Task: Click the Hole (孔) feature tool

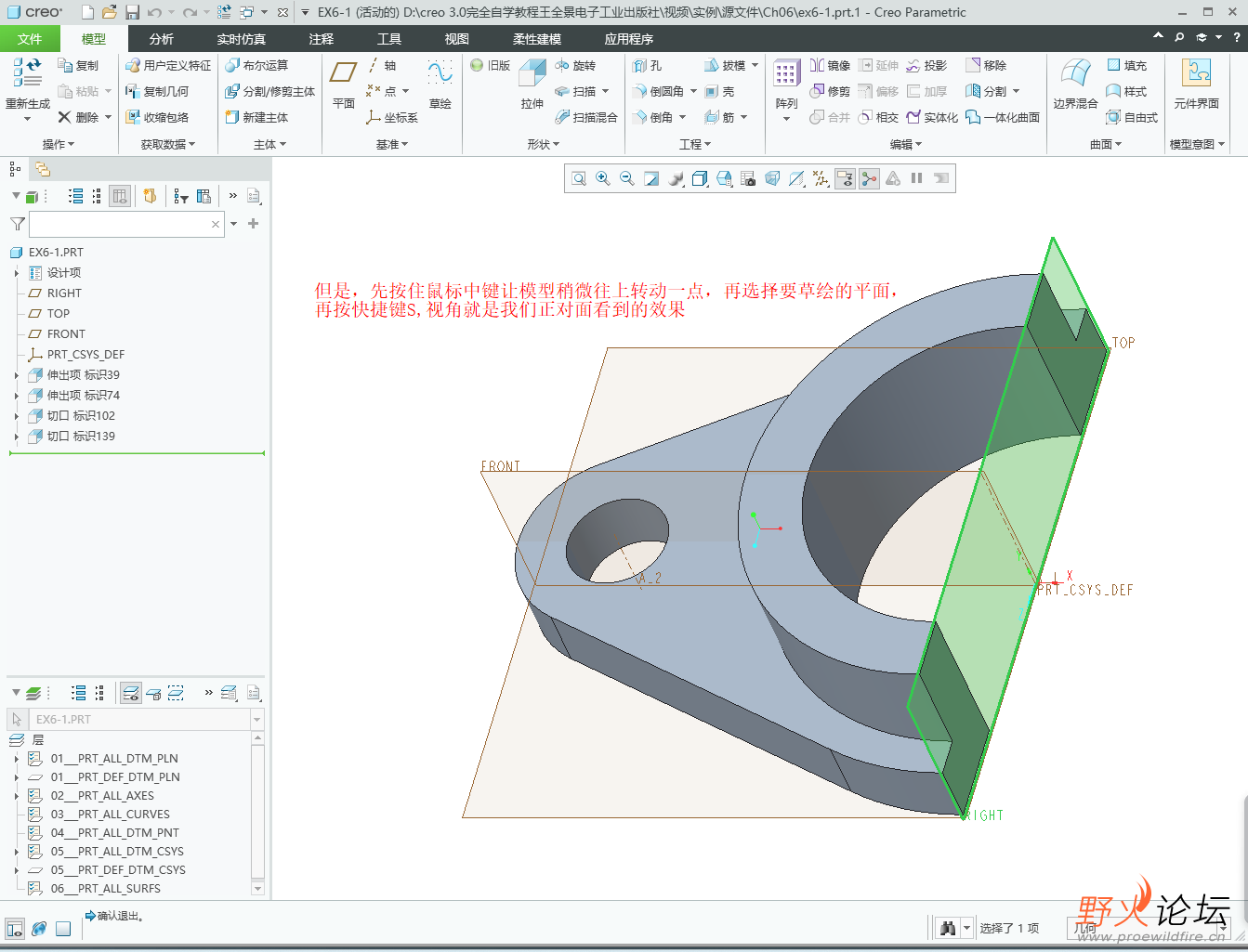Action: click(x=647, y=65)
